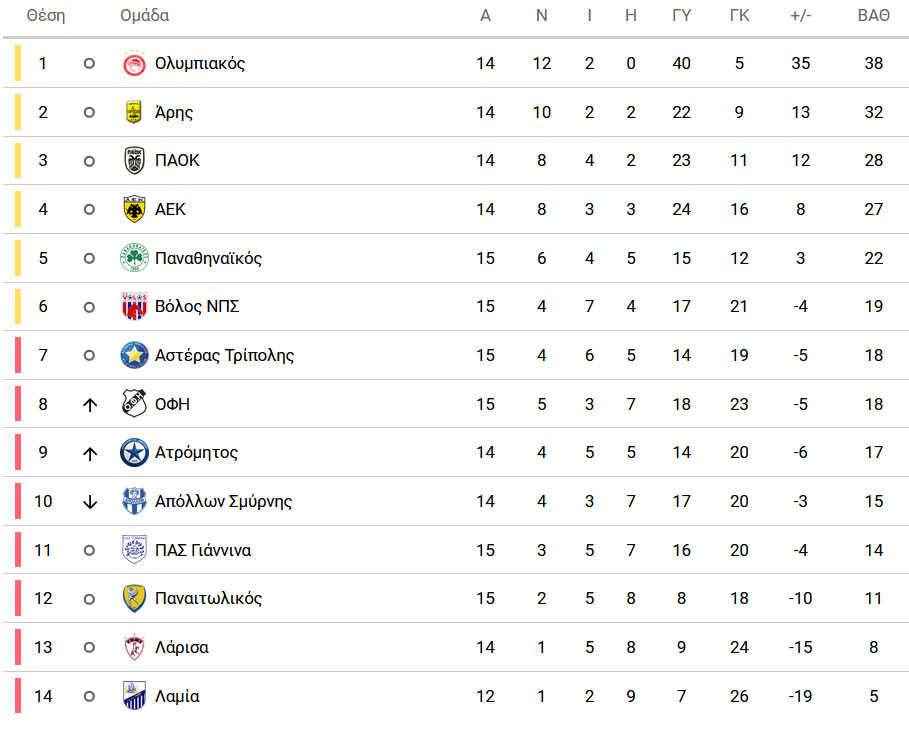The image size is (909, 736).
Task: Click the Ατρόμητος star crest
Action: (134, 453)
